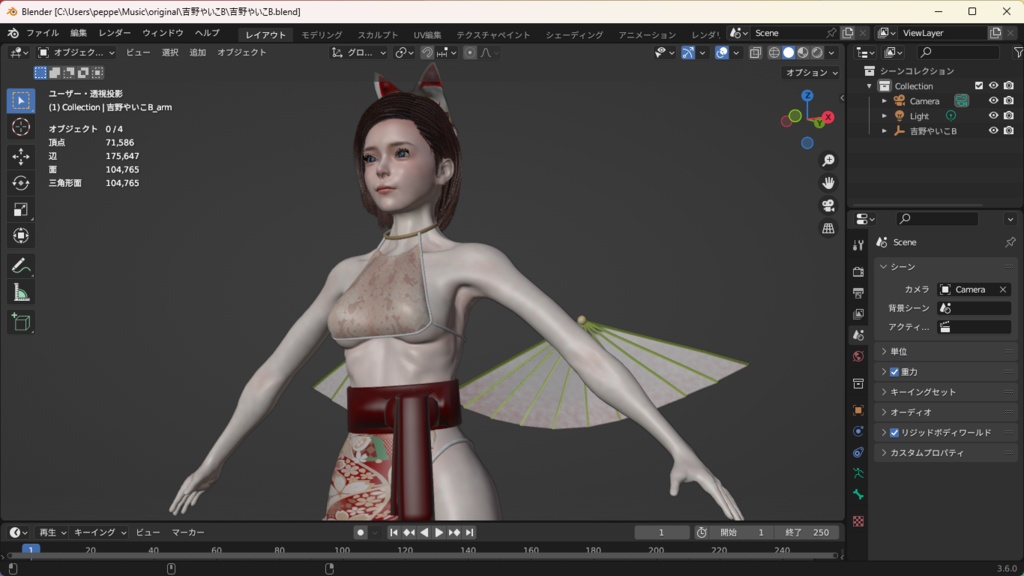1024x576 pixels.
Task: Click the blue Z axis on gizmo
Action: point(808,96)
